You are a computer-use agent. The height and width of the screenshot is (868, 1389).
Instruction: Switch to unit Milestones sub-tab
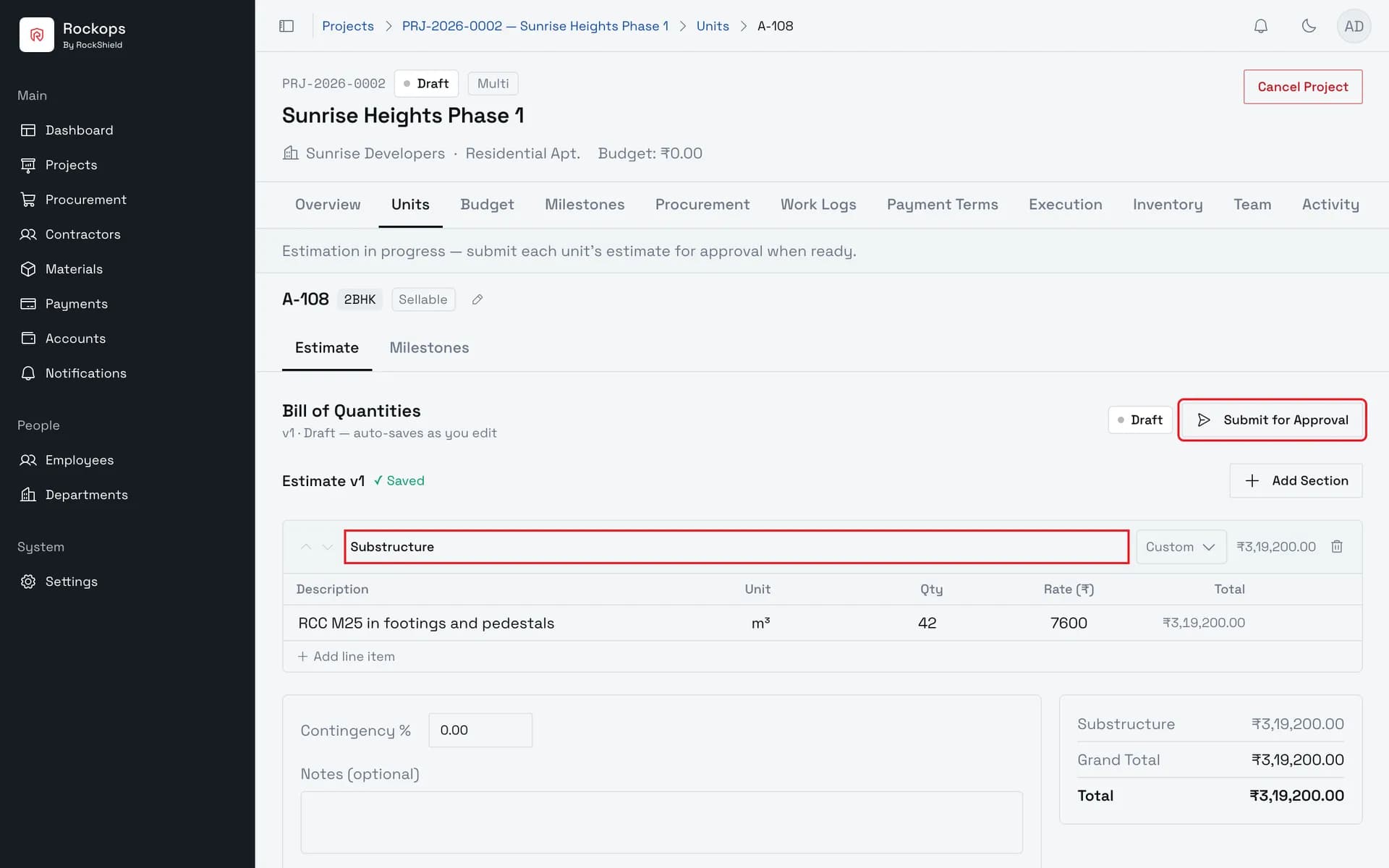[x=429, y=348]
